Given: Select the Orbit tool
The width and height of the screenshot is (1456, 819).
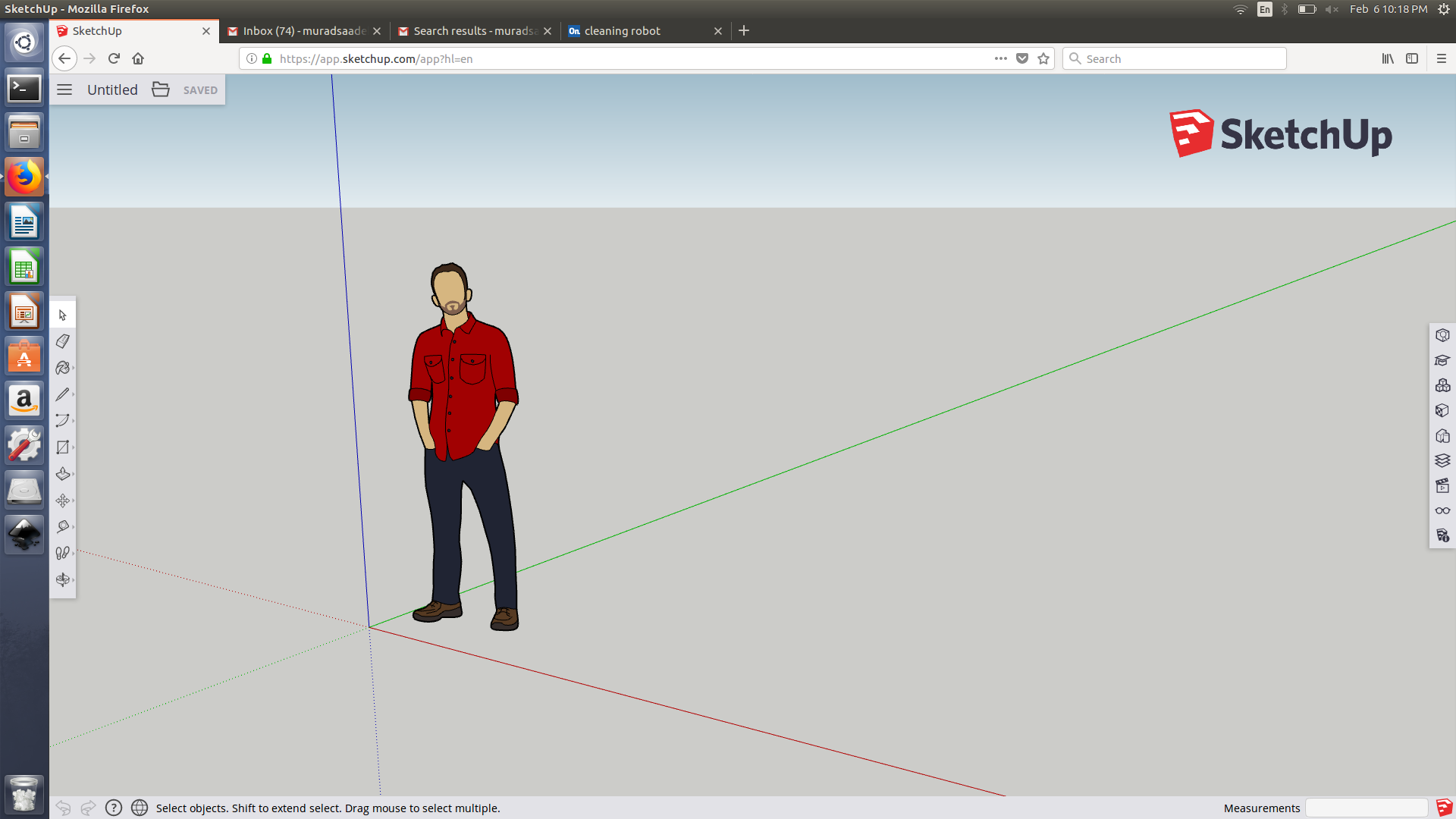Looking at the screenshot, I should [63, 580].
